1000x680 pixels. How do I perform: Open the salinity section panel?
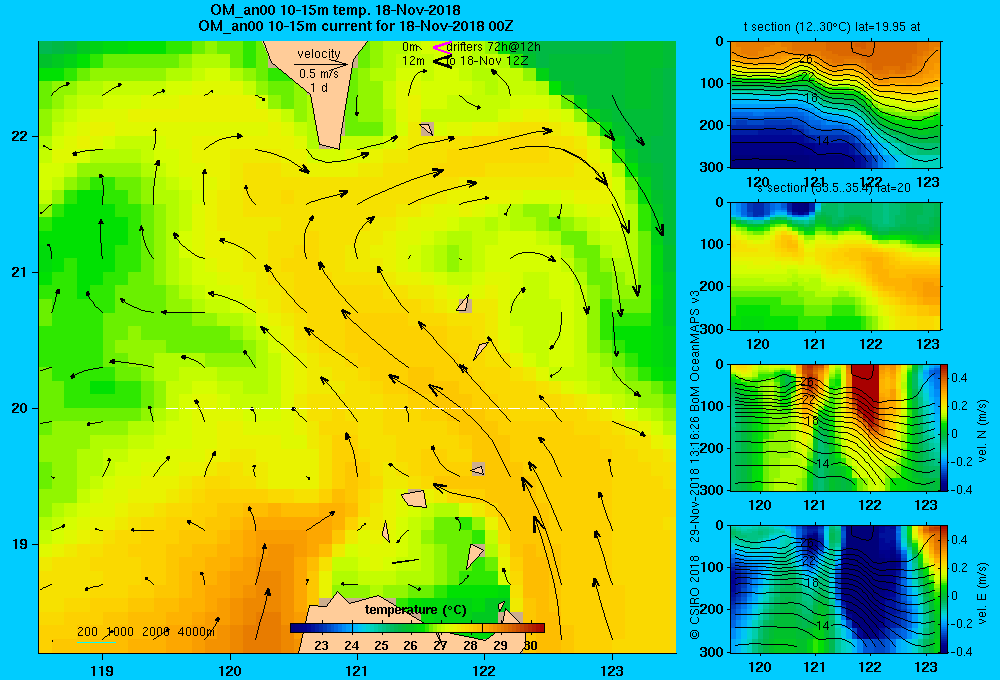(x=835, y=266)
